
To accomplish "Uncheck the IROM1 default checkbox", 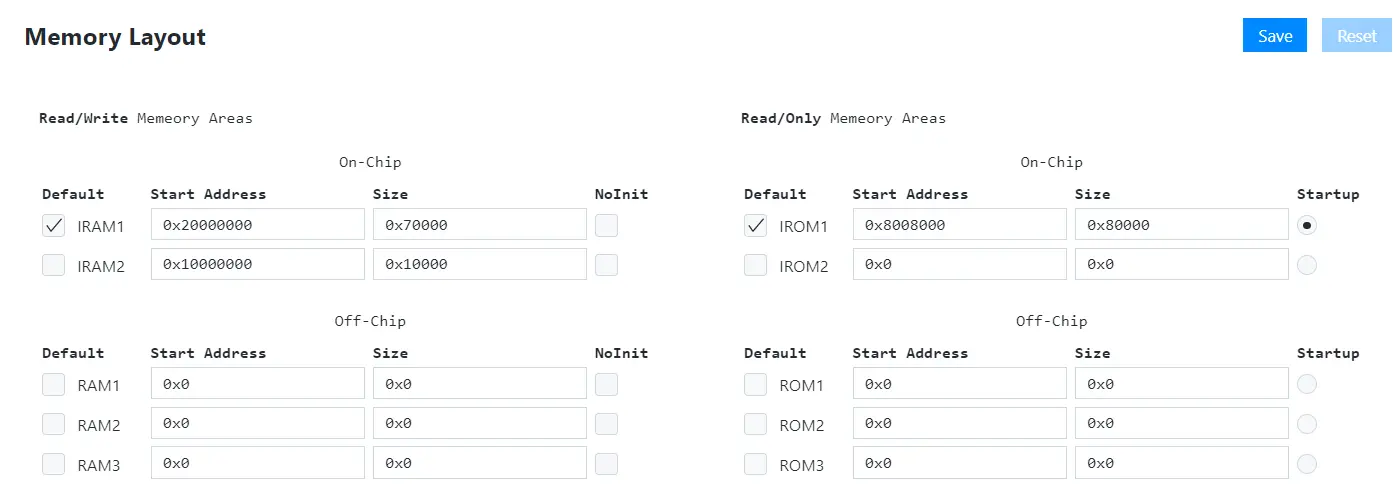I will coord(756,225).
